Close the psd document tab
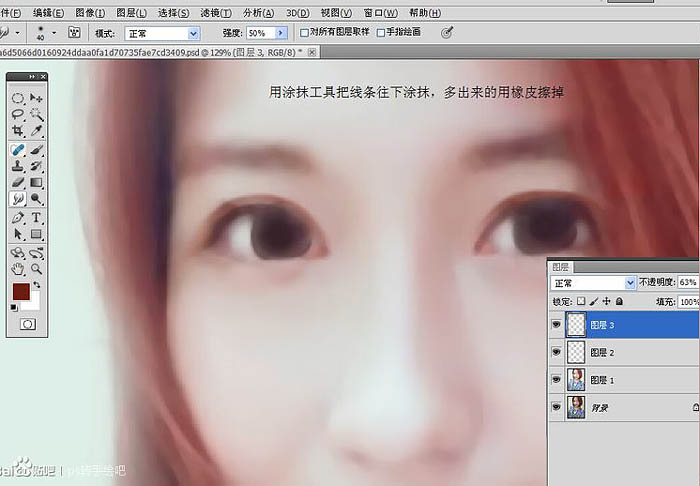 (312, 52)
